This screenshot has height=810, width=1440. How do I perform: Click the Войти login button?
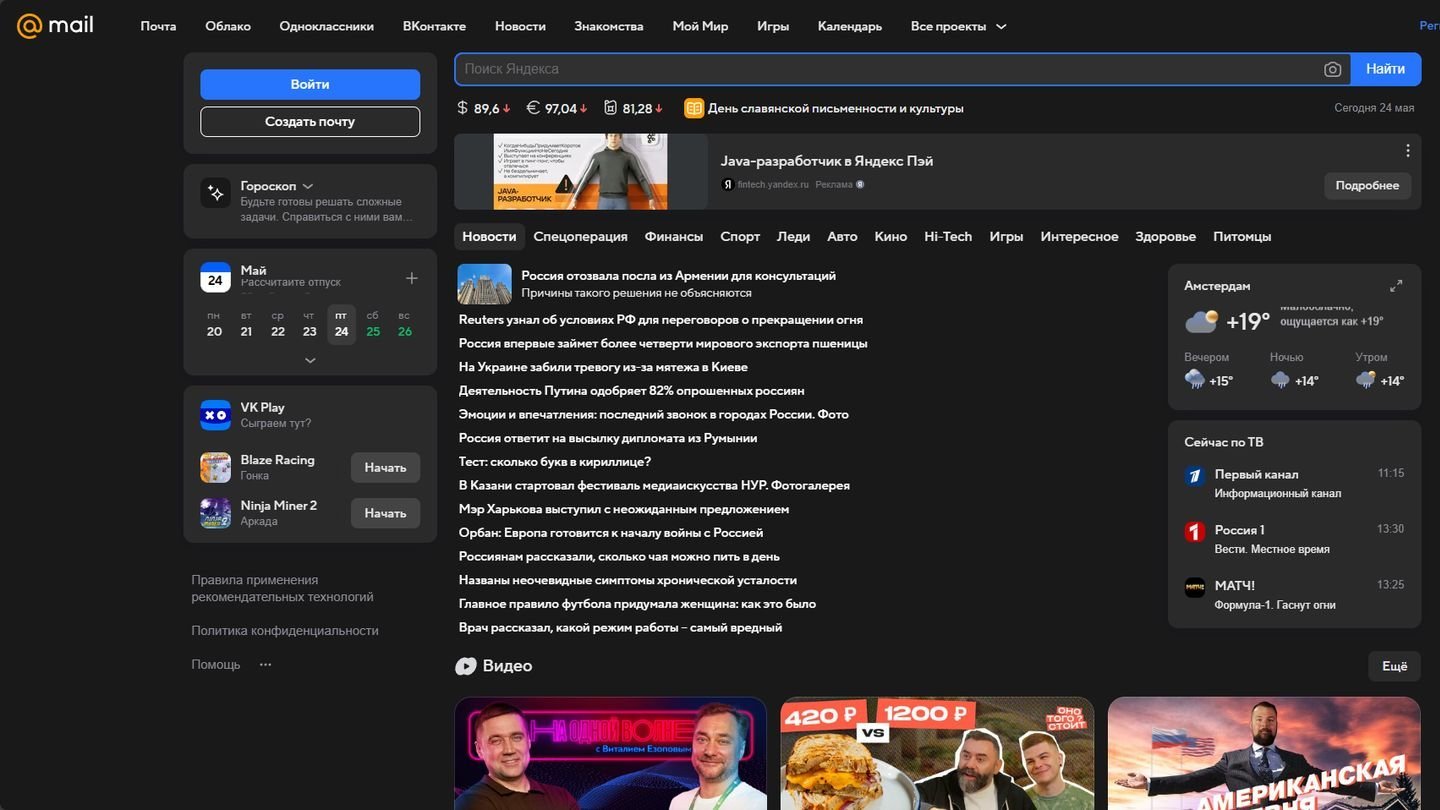tap(310, 84)
